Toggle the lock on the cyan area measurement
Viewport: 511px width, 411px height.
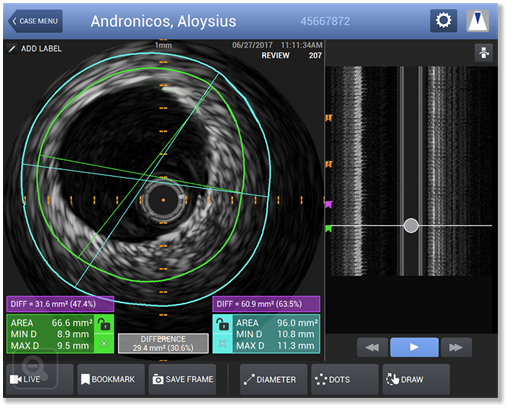(x=223, y=324)
